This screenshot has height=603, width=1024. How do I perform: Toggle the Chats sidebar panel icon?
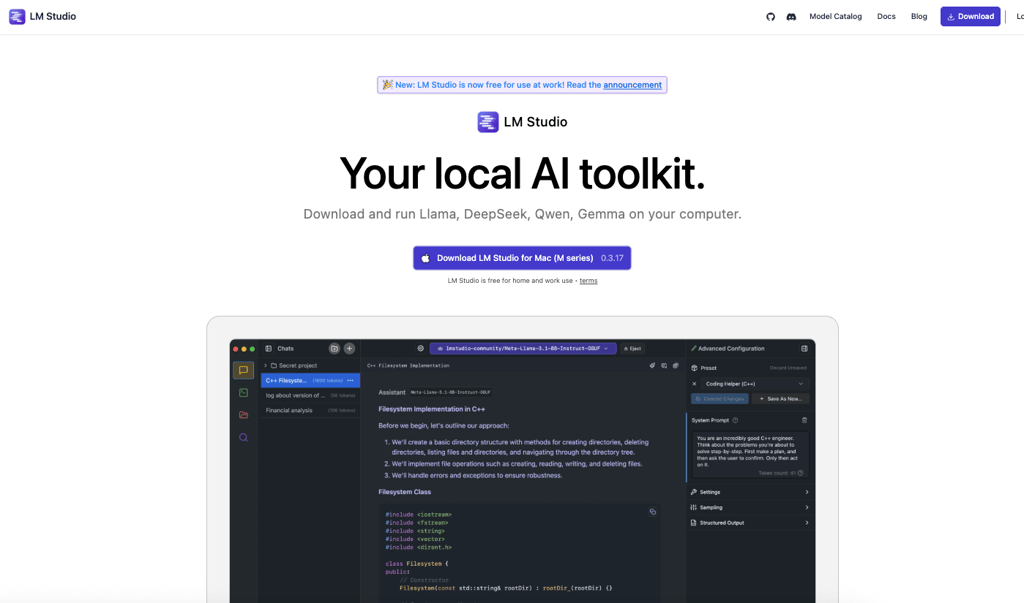(268, 349)
